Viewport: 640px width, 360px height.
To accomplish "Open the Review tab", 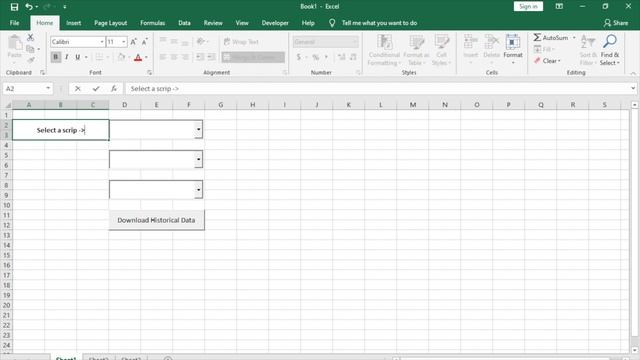I will click(213, 23).
